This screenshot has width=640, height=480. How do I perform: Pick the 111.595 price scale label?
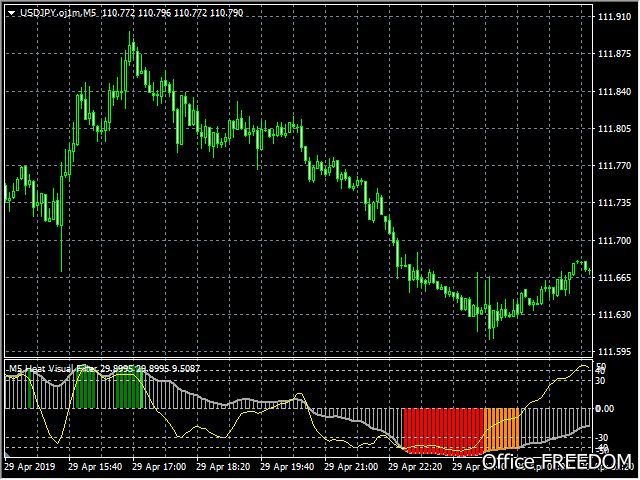[x=614, y=351]
